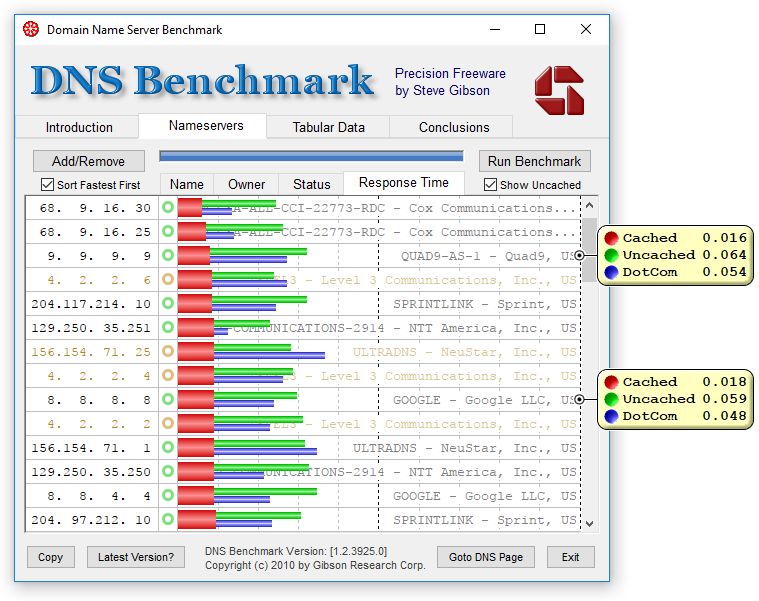Viewport: 759px width, 601px height.
Task: Select IP address 156.154.71.1
Action: 91,448
